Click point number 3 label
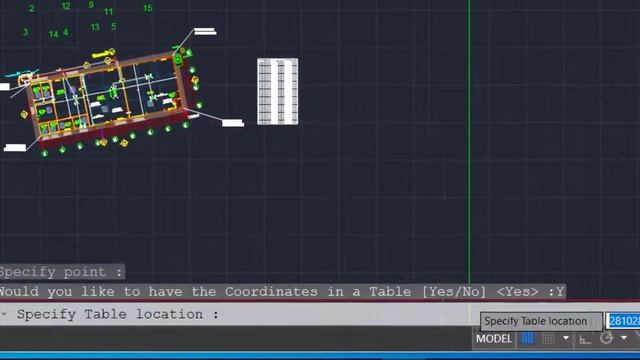Viewport: 640px width, 360px height. click(25, 32)
